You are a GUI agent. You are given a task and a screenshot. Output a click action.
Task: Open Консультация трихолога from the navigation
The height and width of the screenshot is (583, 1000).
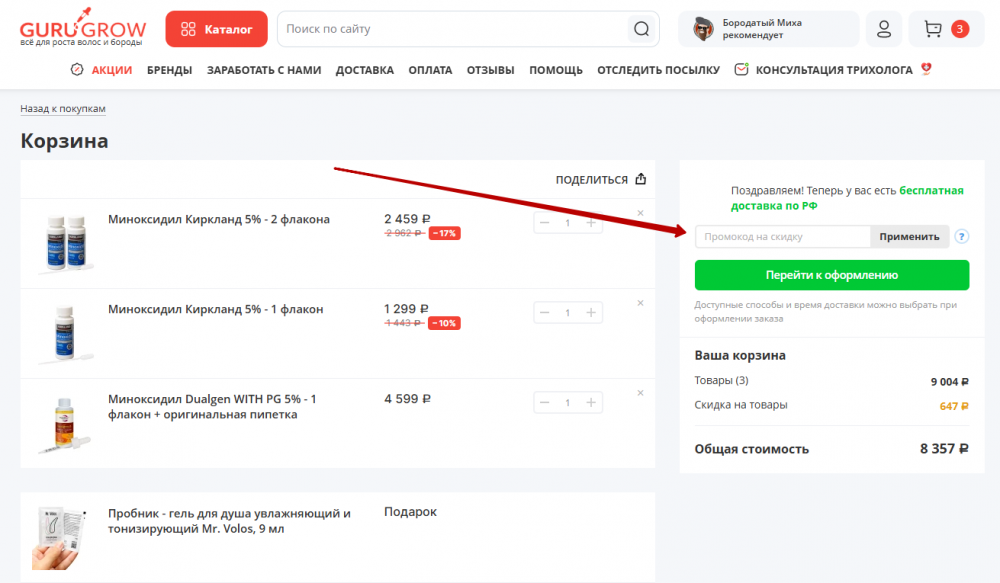tap(833, 70)
